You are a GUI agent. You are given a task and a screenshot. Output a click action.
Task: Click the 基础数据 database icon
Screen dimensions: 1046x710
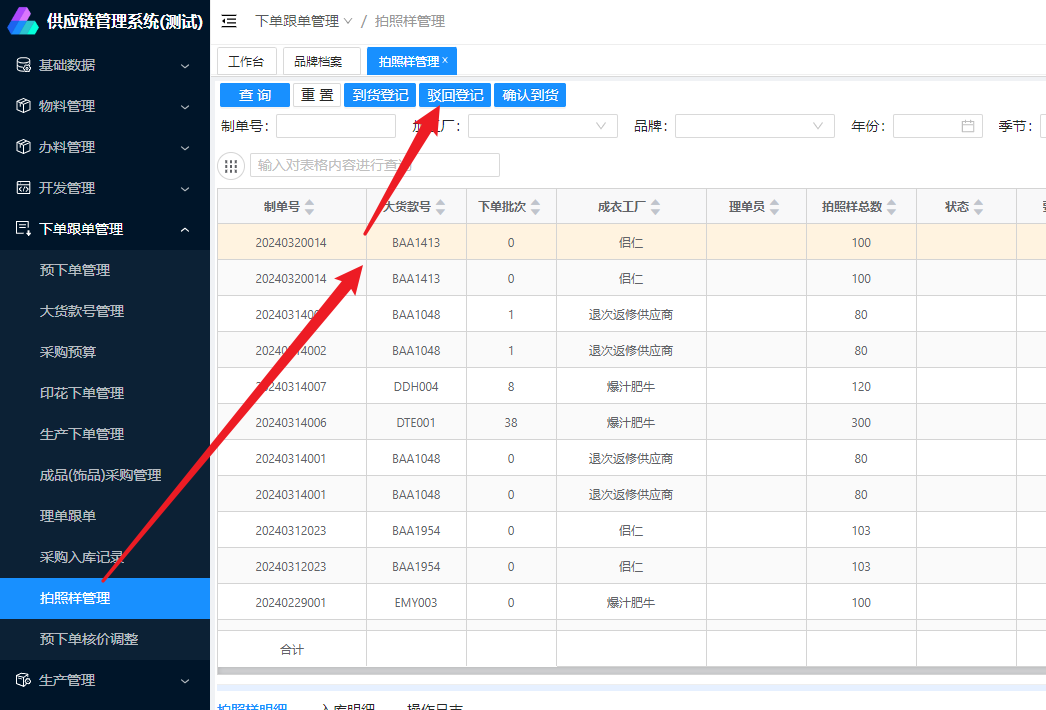coord(23,65)
